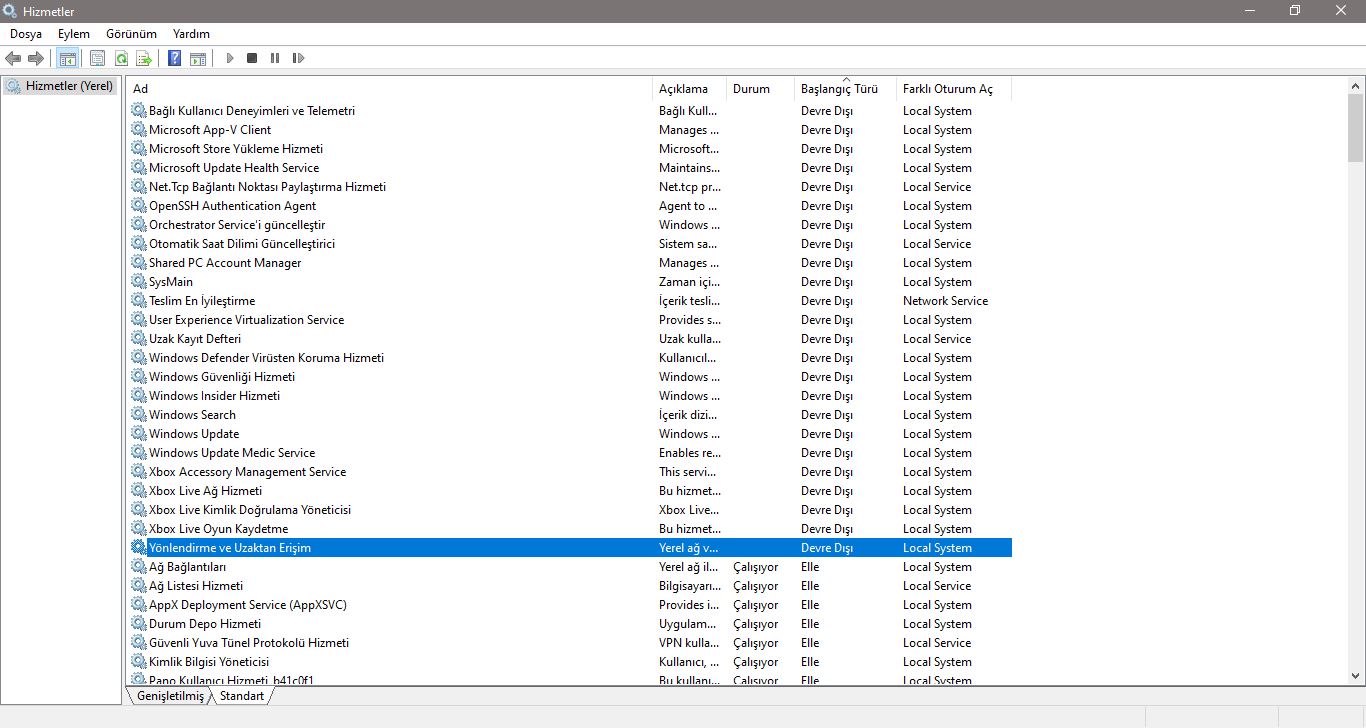The image size is (1366, 728).
Task: Click the Network Service logon cell
Action: (x=945, y=301)
